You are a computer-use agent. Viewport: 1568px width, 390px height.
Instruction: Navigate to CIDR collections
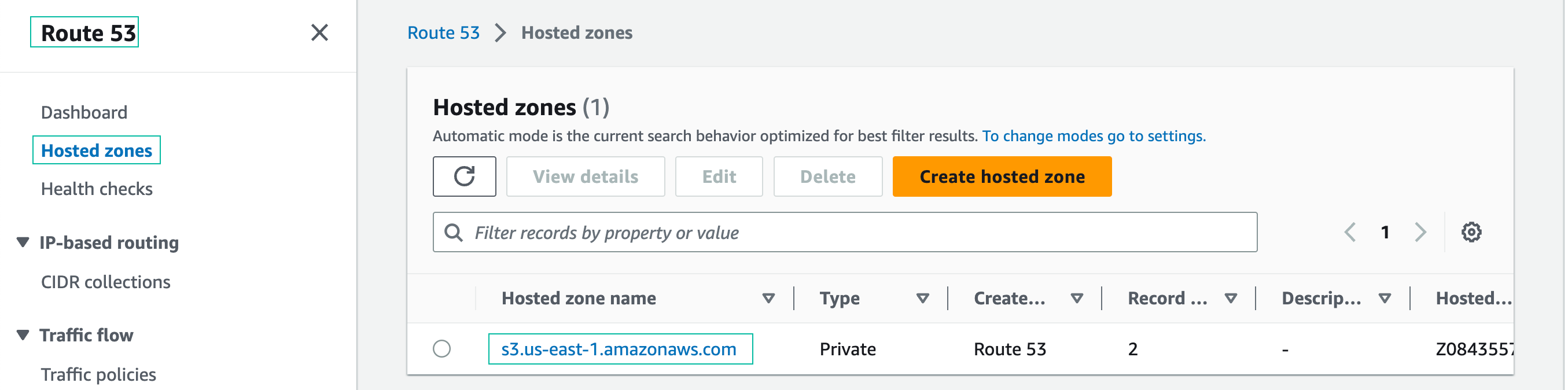tap(105, 282)
